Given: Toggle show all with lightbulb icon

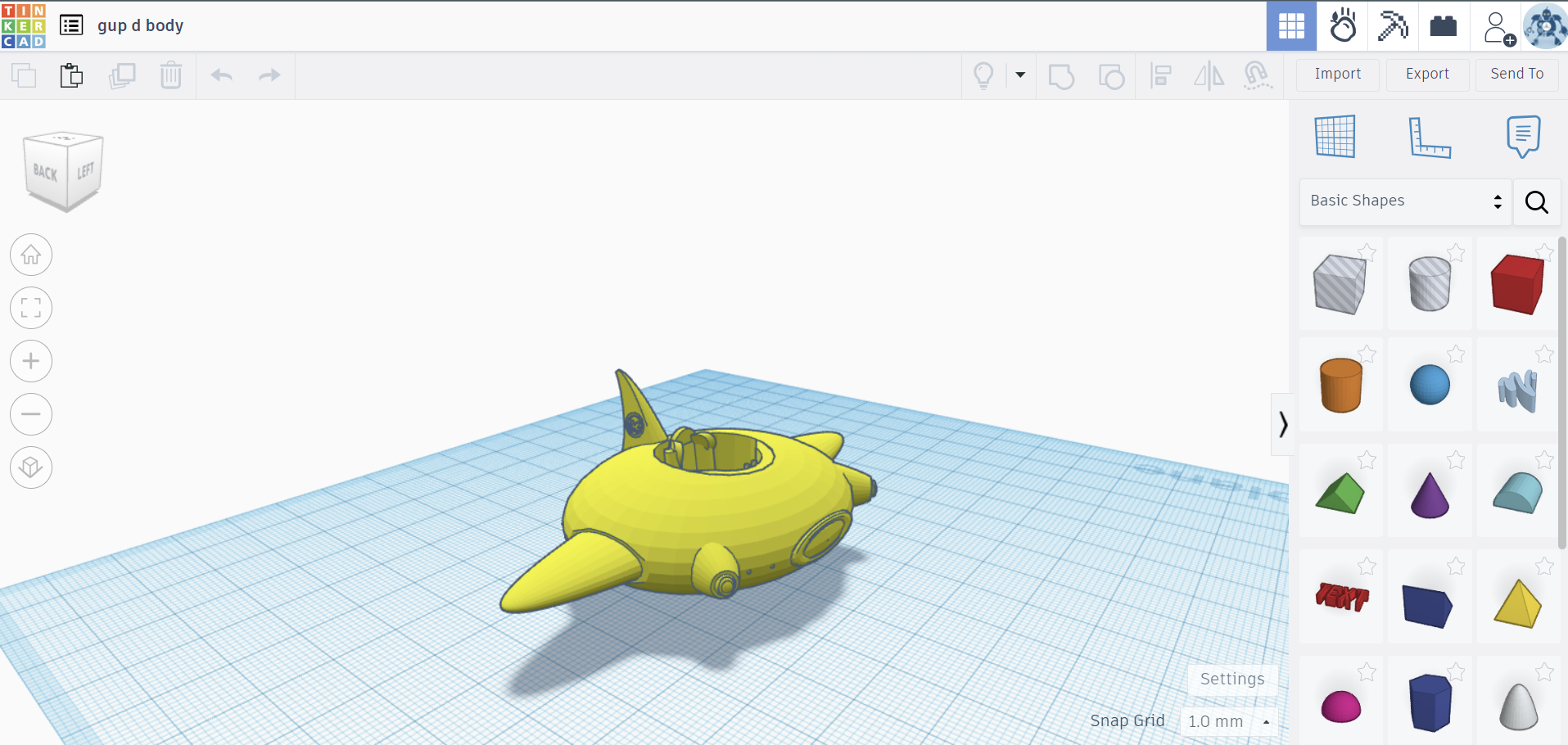Looking at the screenshot, I should click(983, 75).
